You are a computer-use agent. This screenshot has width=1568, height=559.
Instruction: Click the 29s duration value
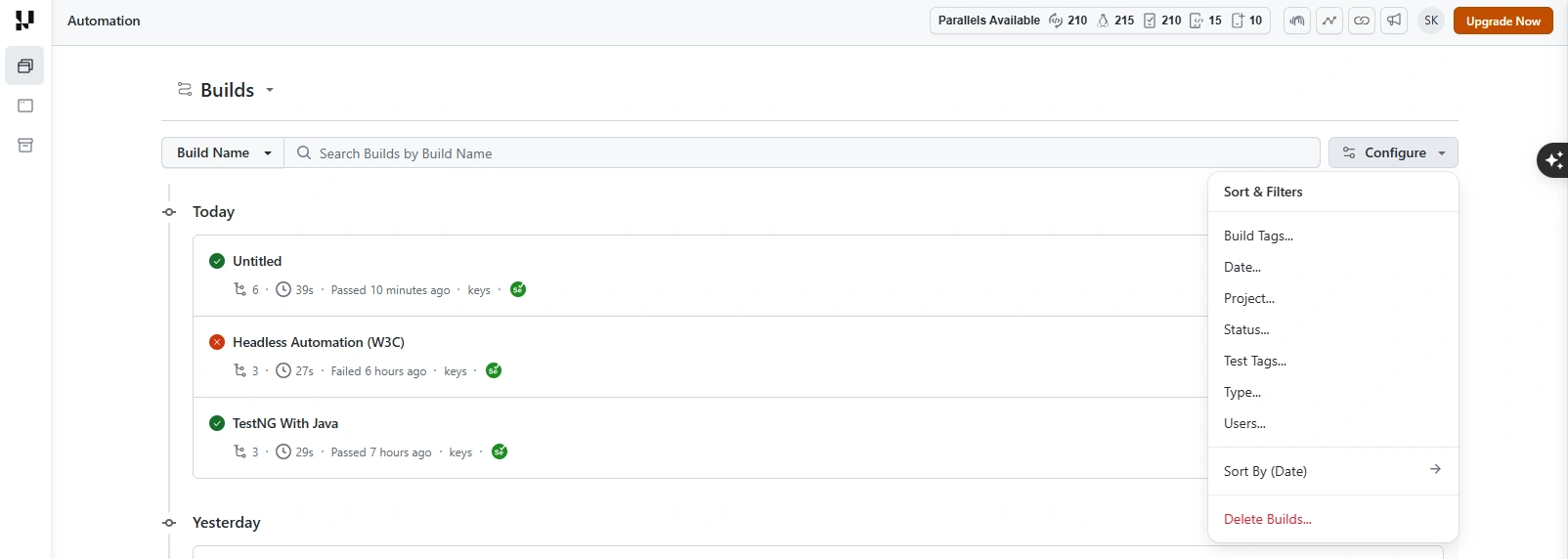click(x=305, y=452)
